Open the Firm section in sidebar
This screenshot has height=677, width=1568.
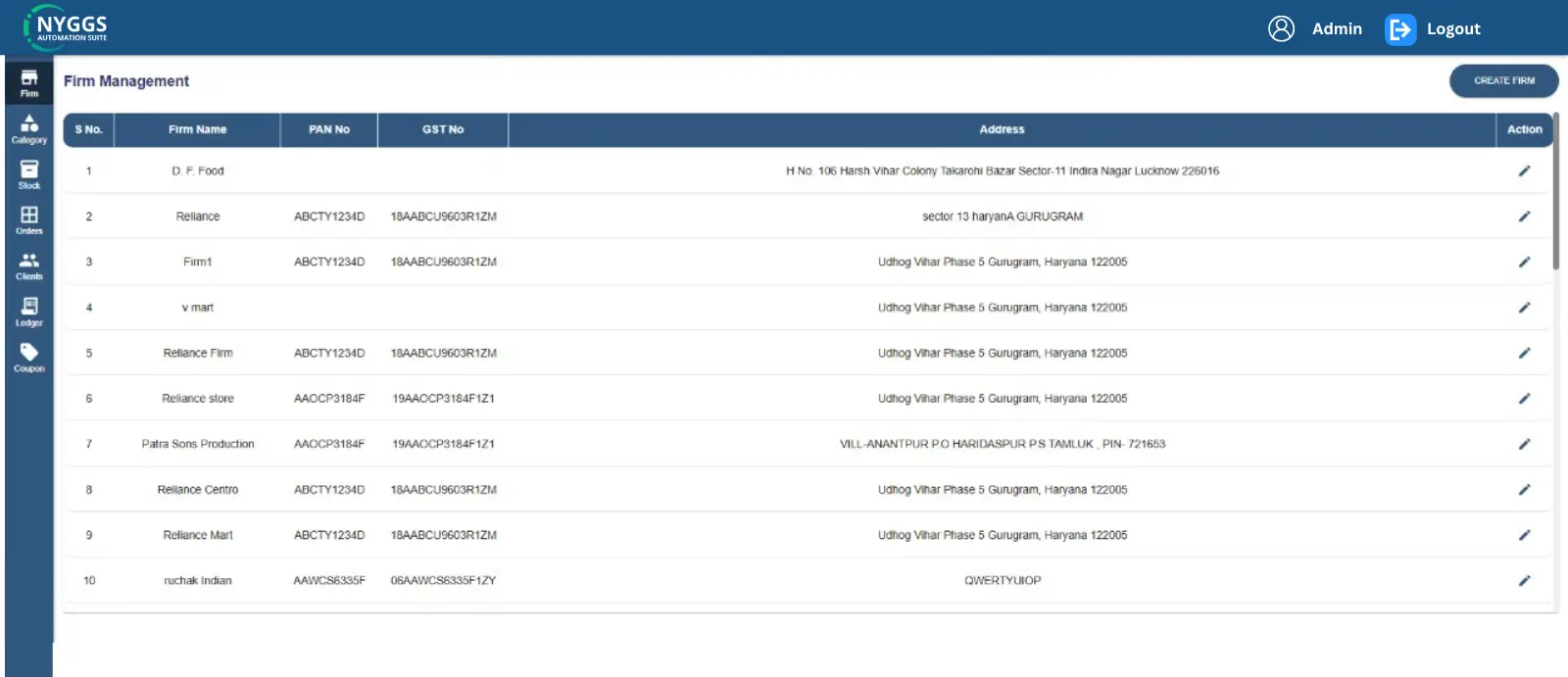click(29, 82)
